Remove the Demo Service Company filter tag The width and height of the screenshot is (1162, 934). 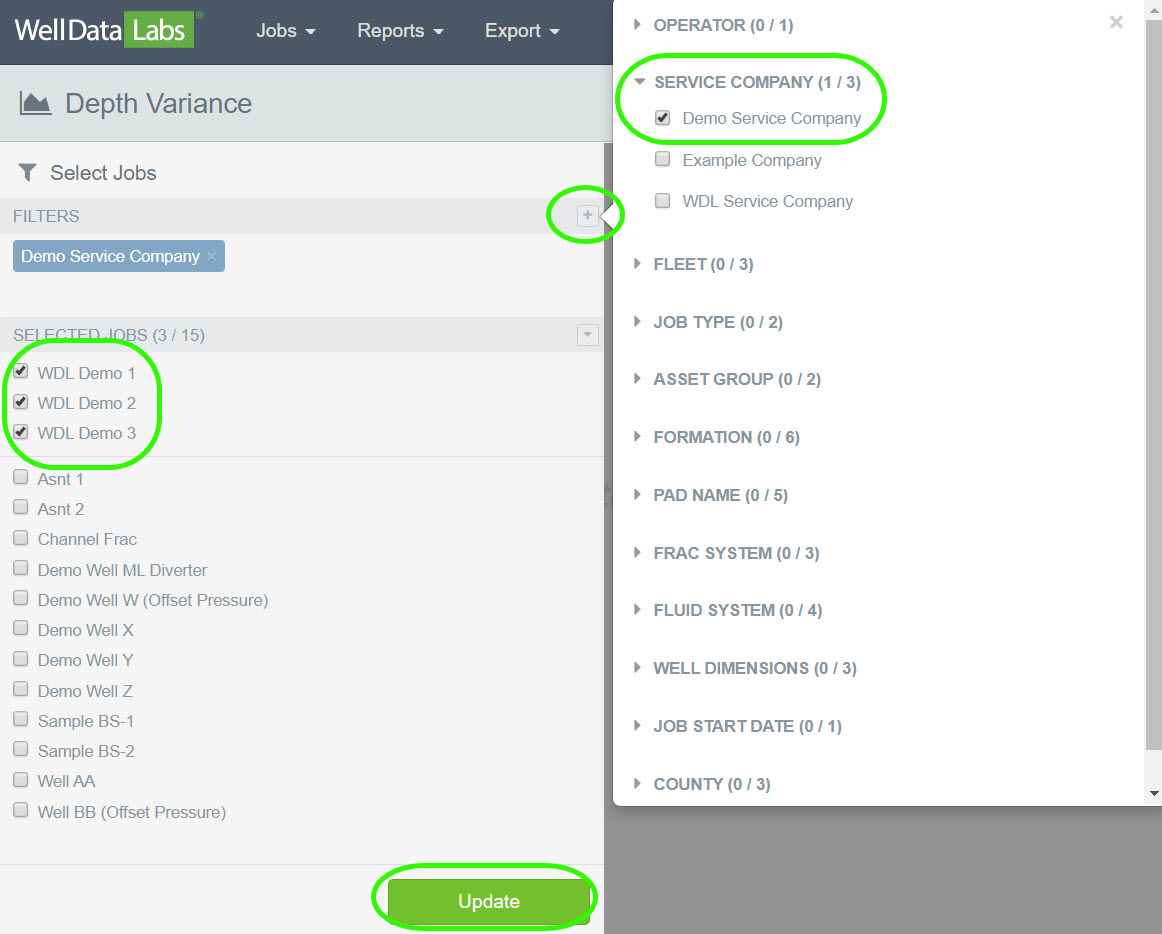[212, 256]
